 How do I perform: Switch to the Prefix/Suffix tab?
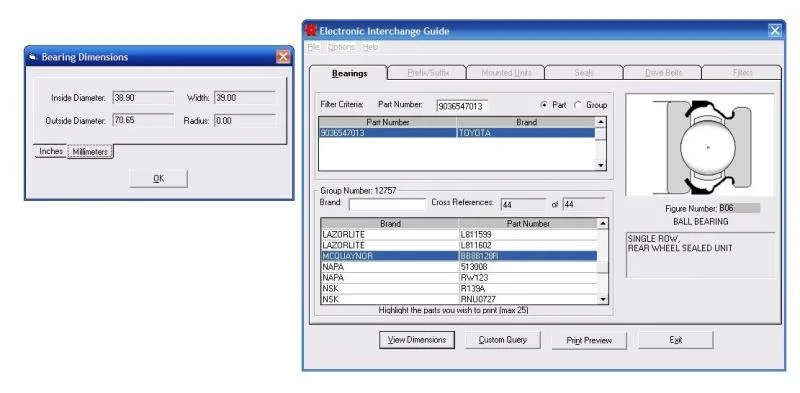click(428, 72)
